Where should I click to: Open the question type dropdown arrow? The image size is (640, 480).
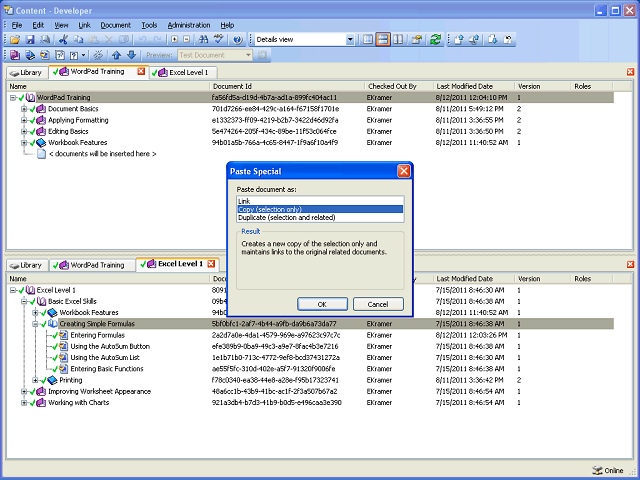tap(83, 55)
